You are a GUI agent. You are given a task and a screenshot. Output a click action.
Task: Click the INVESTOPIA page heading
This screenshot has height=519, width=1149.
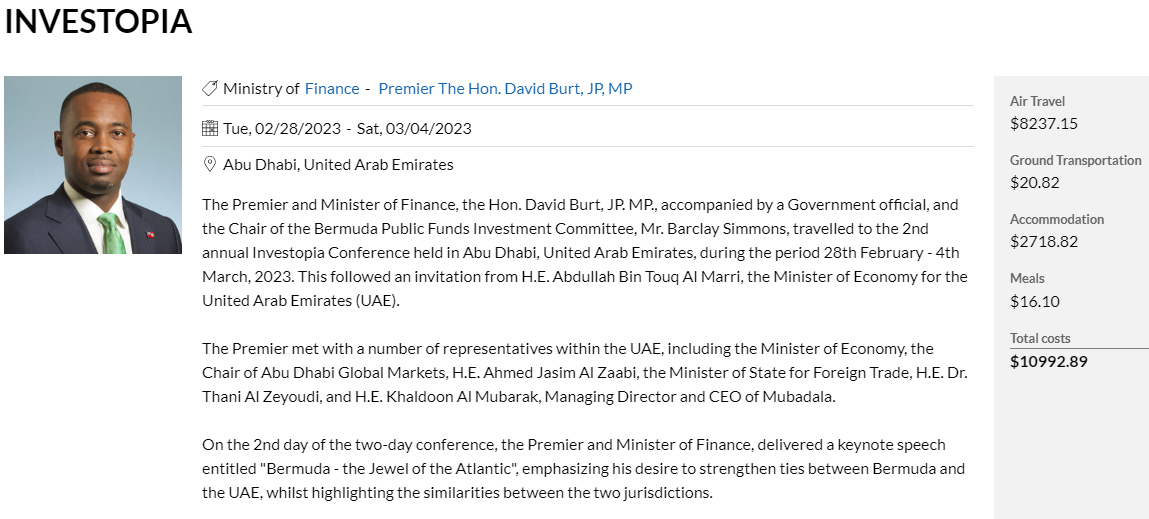point(98,22)
